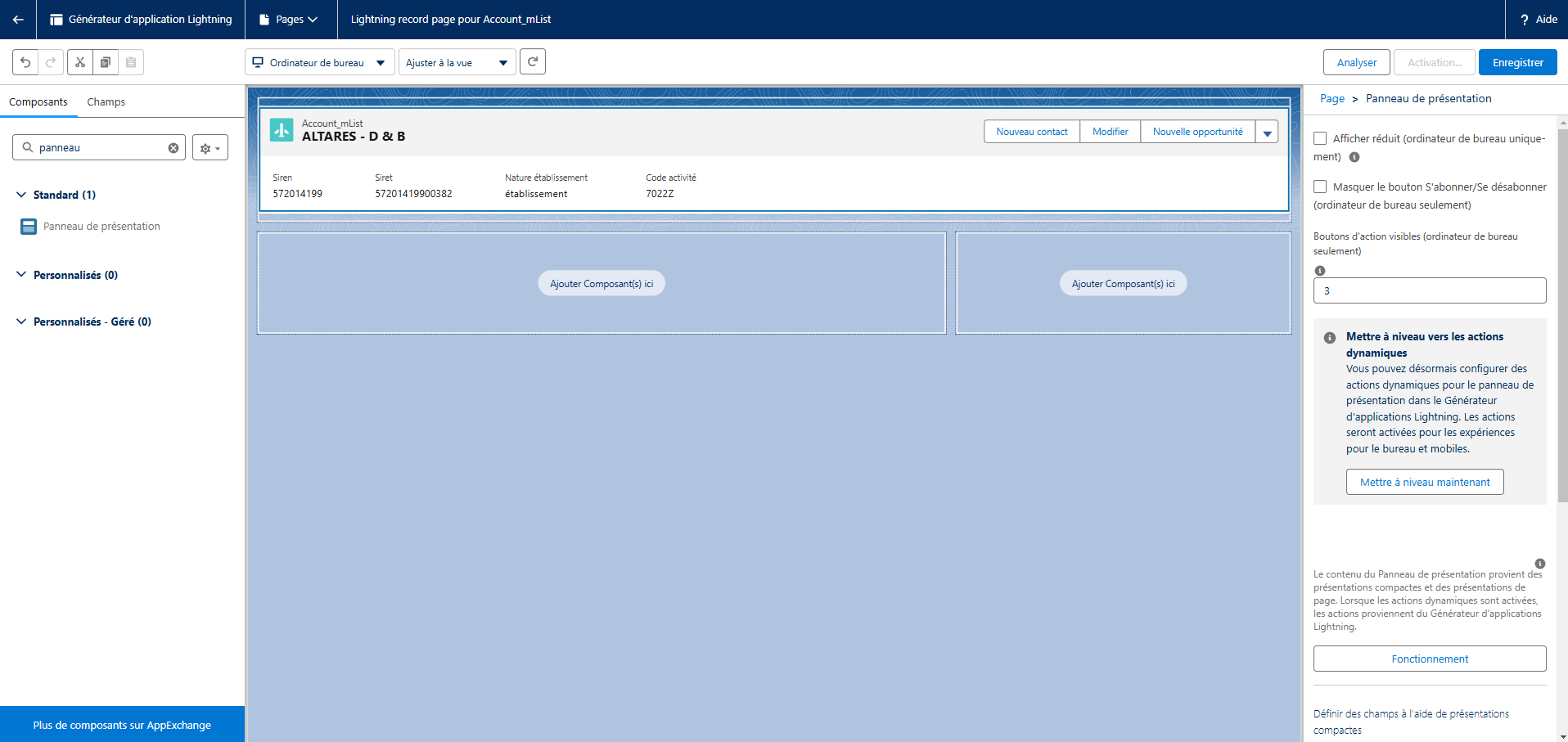Click the back arrow icon
The image size is (1568, 742).
coord(18,20)
